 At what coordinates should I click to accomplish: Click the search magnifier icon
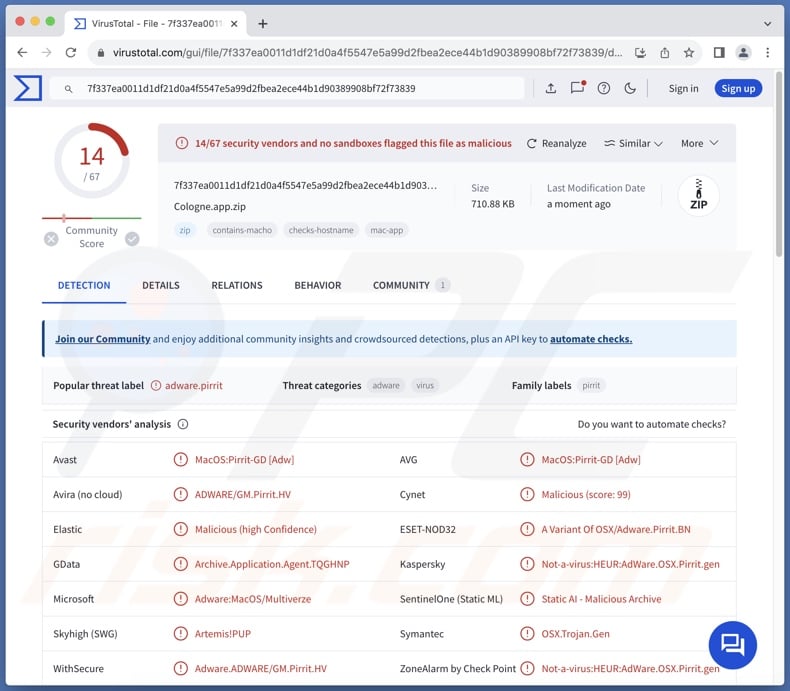[x=69, y=89]
